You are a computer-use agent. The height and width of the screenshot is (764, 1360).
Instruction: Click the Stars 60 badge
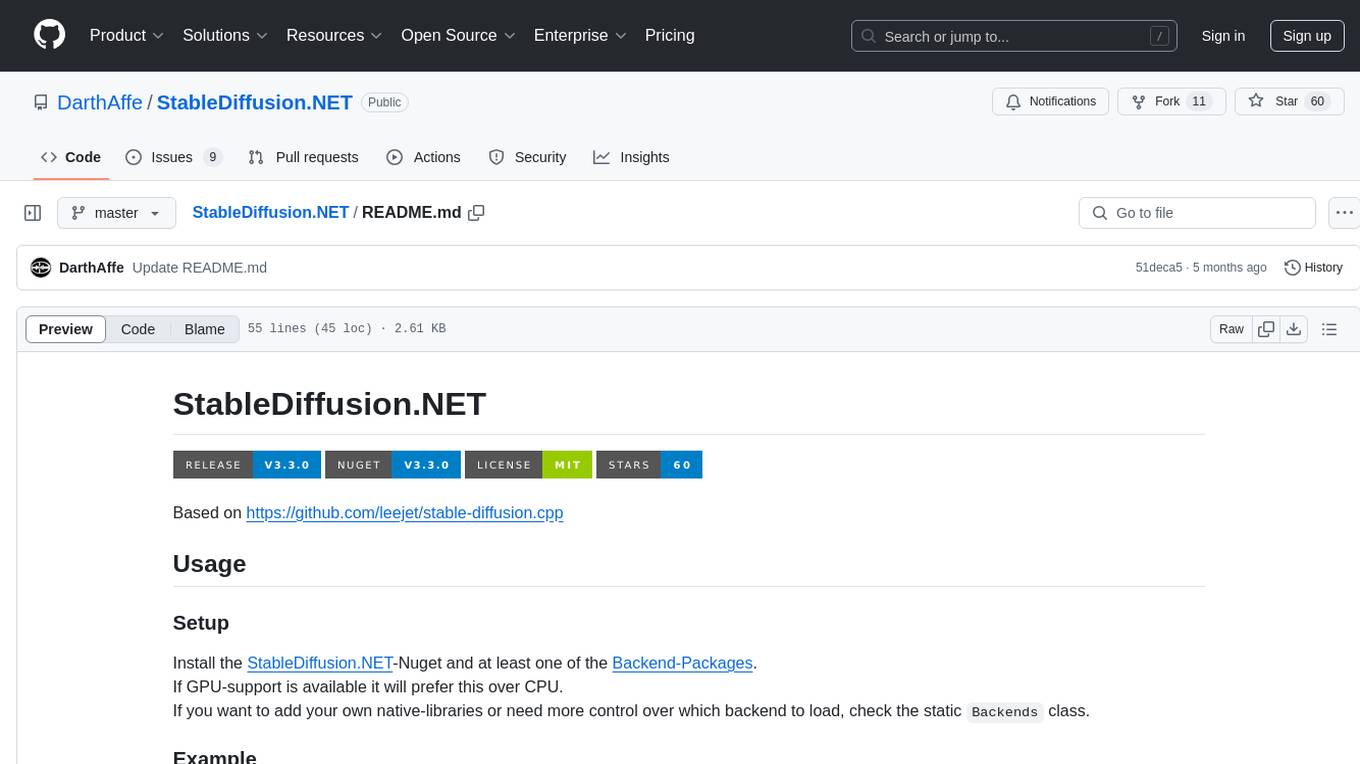(649, 464)
